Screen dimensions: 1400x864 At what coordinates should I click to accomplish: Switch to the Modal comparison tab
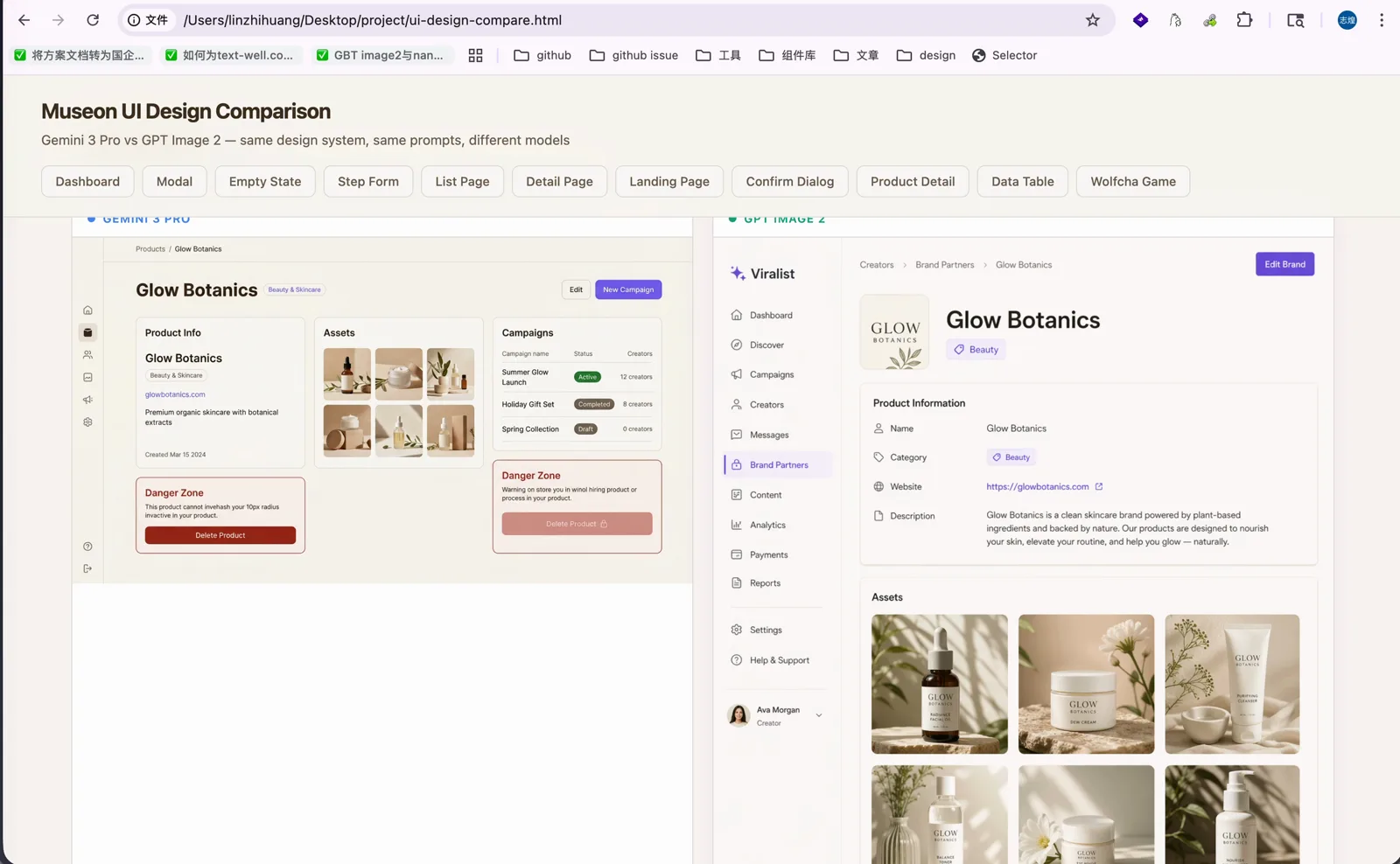coord(174,182)
